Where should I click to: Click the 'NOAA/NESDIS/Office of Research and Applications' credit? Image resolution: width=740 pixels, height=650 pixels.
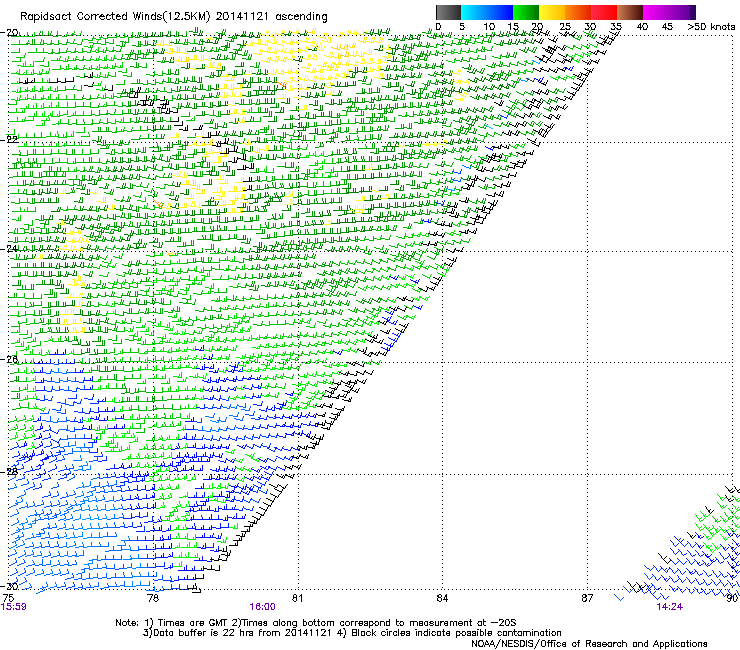[x=589, y=644]
